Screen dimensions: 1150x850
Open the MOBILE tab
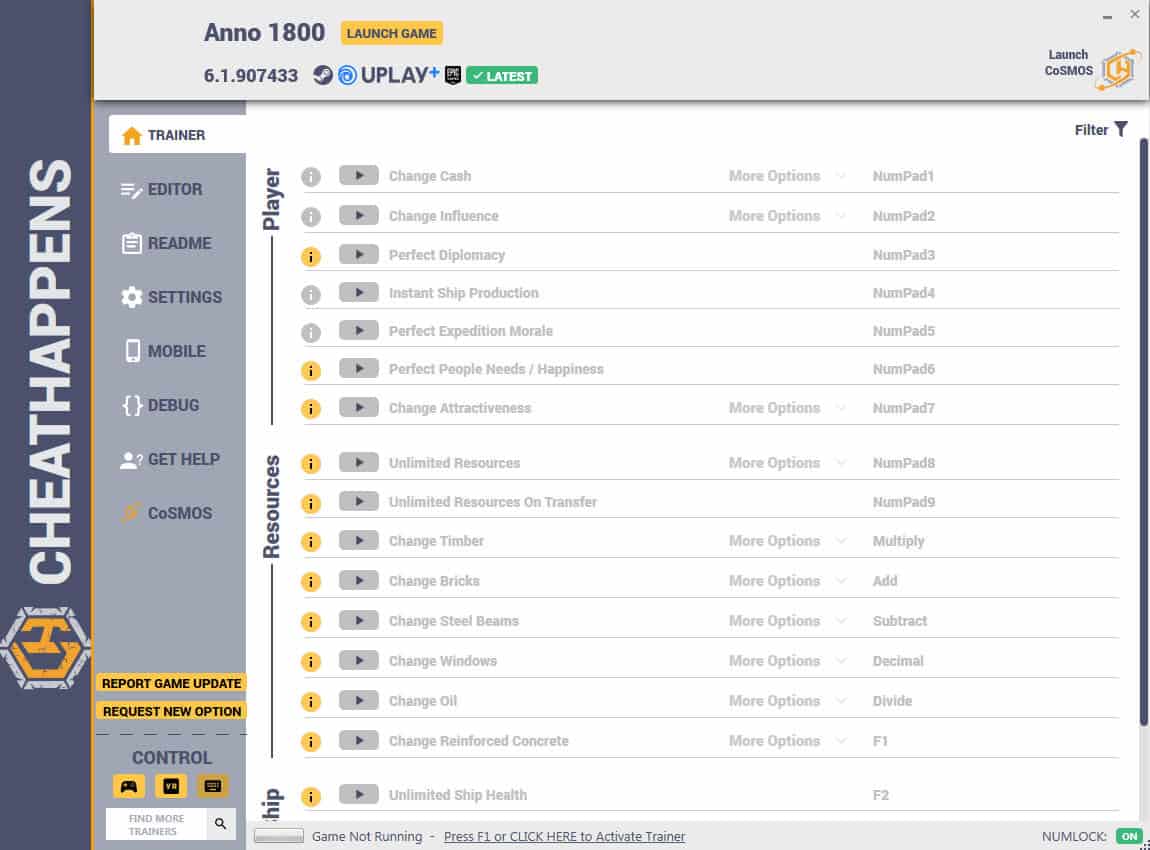point(165,351)
